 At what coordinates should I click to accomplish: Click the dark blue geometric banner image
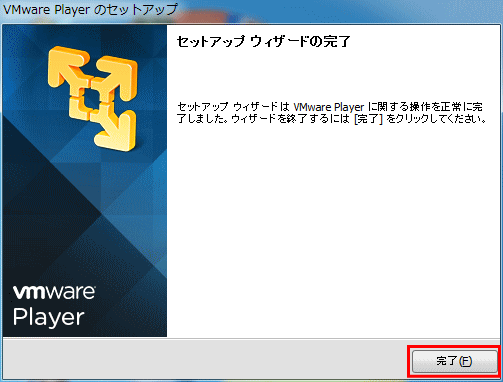85,180
